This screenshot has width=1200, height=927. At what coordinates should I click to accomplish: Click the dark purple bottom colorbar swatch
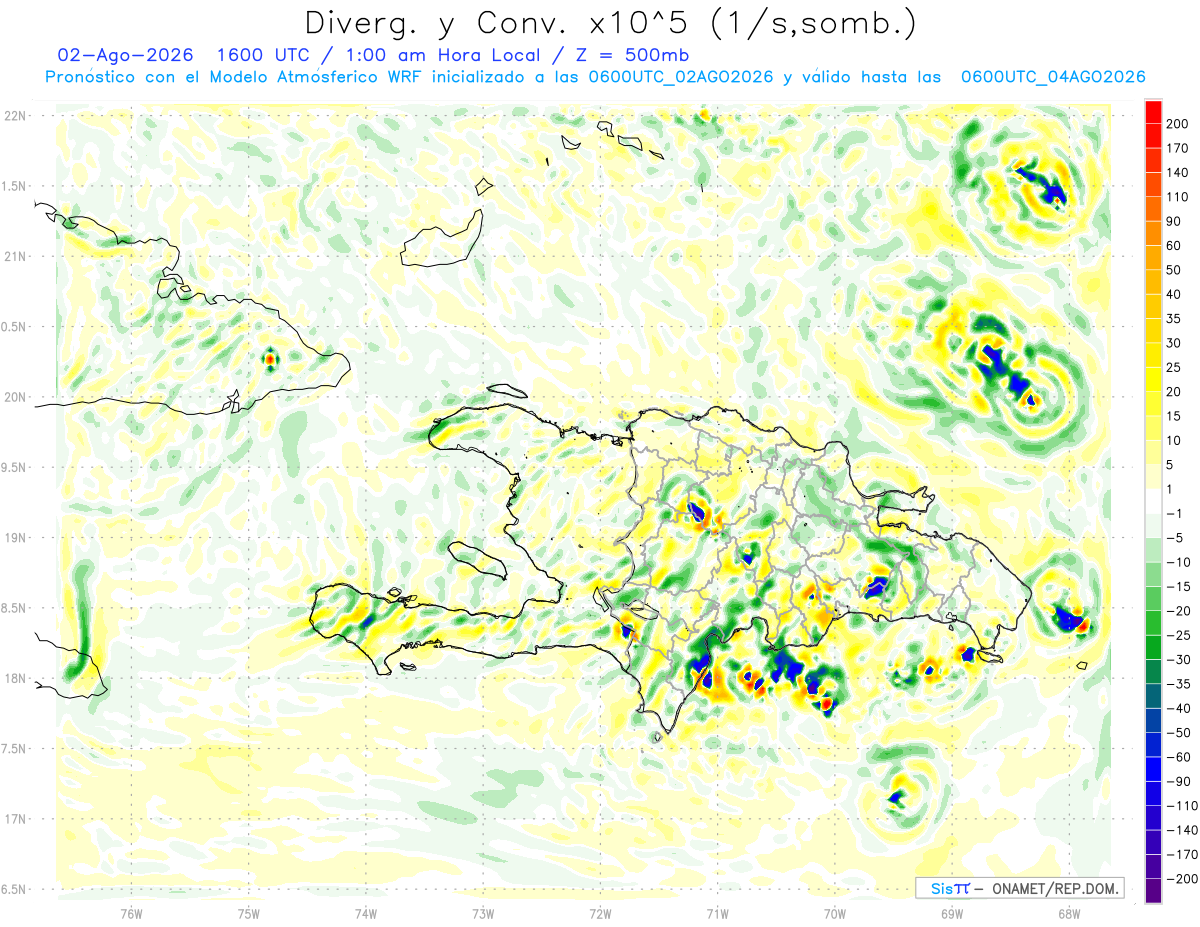1153,891
